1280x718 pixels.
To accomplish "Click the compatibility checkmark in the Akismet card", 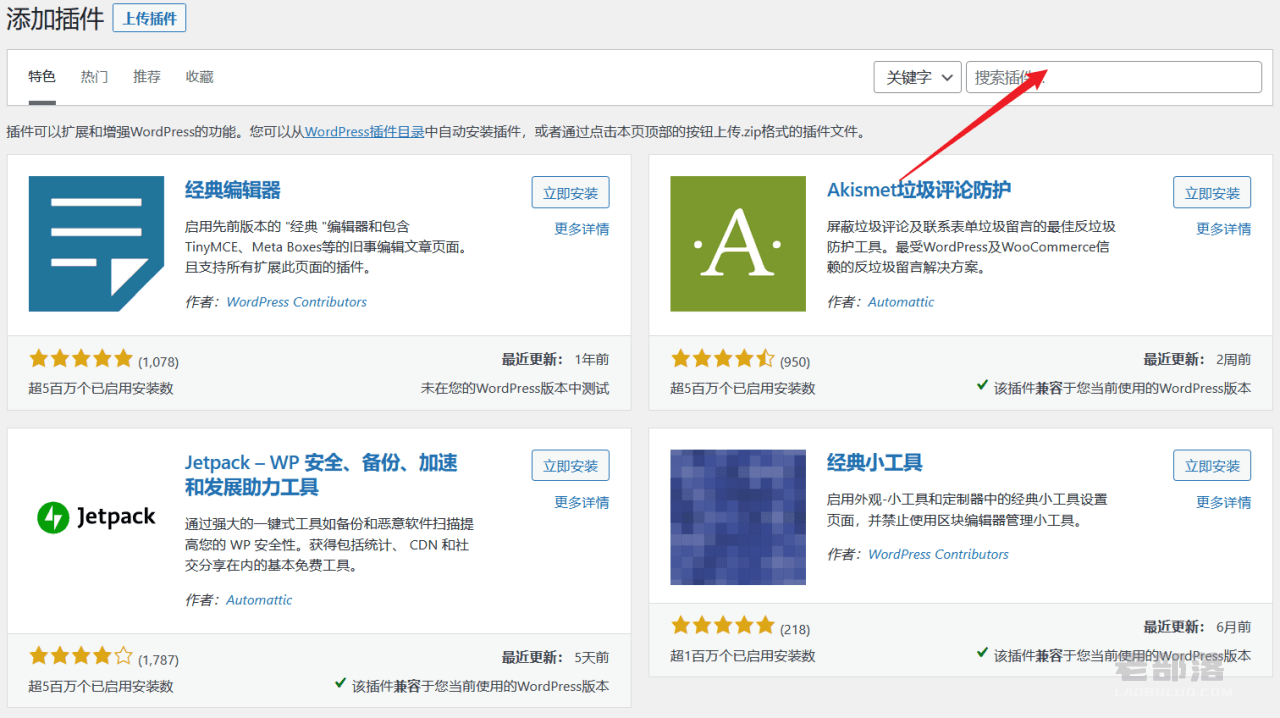I will coord(983,385).
